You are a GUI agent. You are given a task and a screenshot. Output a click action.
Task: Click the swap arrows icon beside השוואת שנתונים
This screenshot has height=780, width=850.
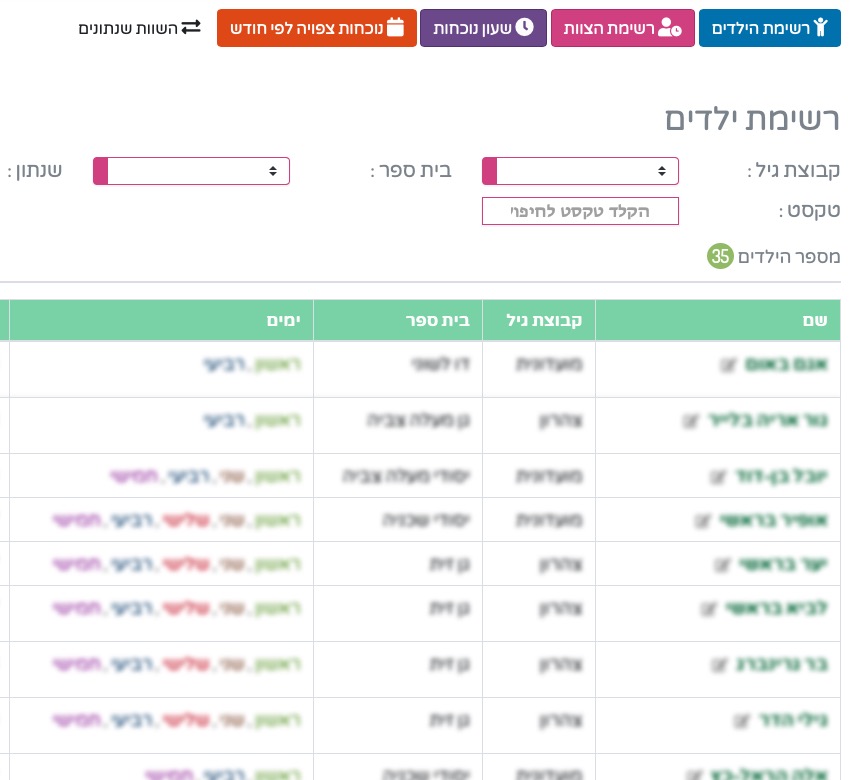point(191,28)
